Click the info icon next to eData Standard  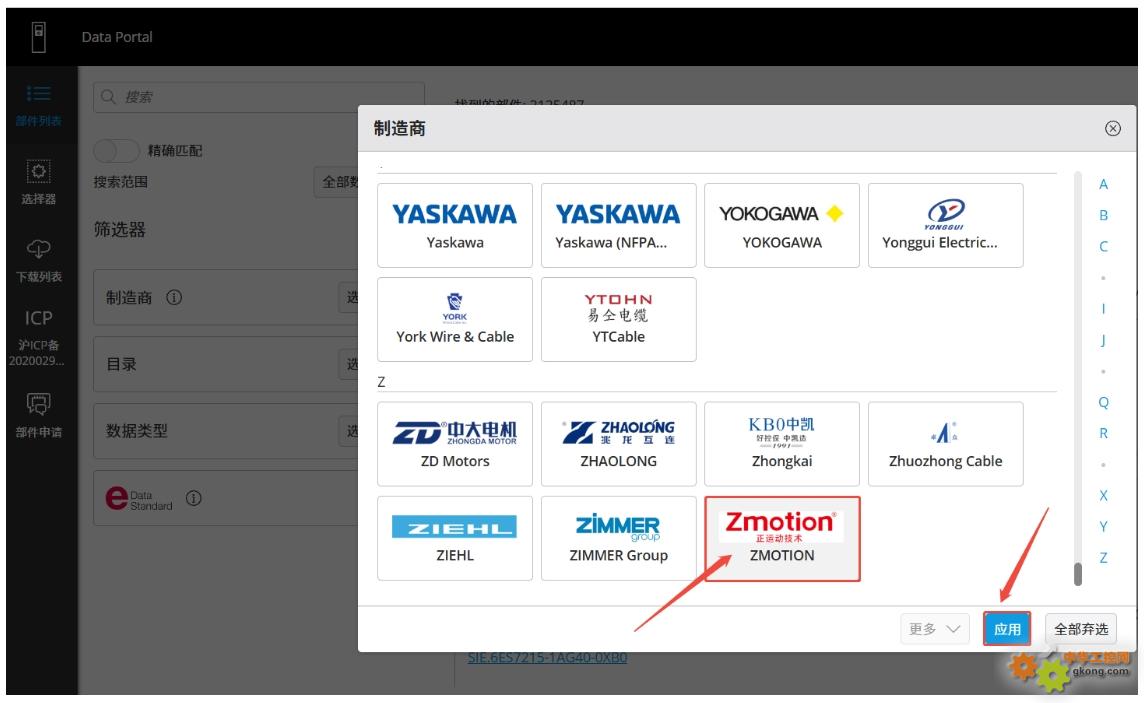point(193,498)
